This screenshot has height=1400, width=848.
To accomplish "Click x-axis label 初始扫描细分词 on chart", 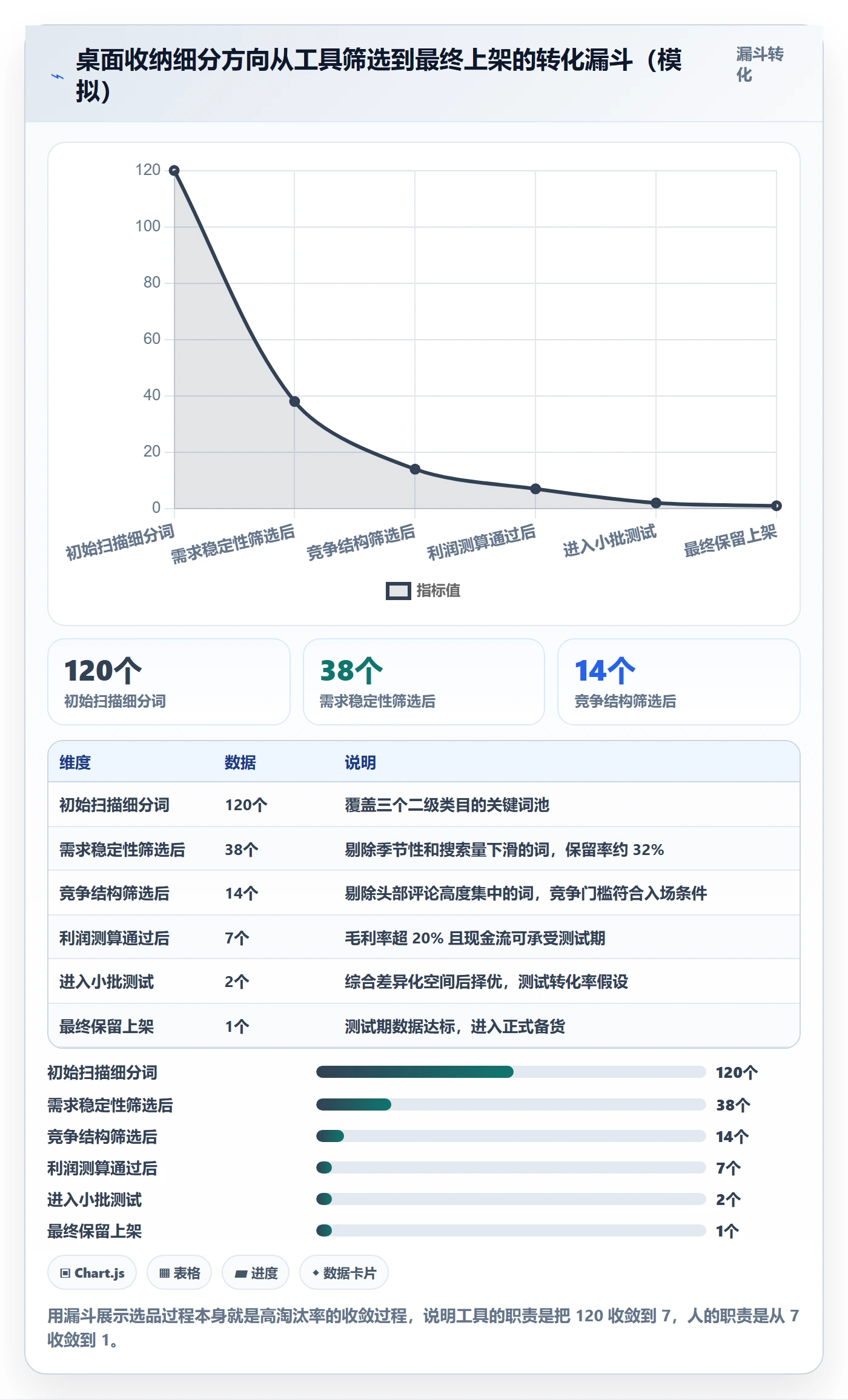I will (x=120, y=542).
